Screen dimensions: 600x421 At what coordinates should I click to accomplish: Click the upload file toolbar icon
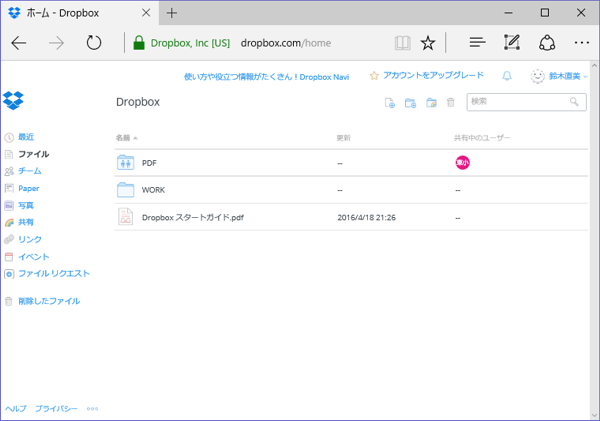click(x=390, y=103)
